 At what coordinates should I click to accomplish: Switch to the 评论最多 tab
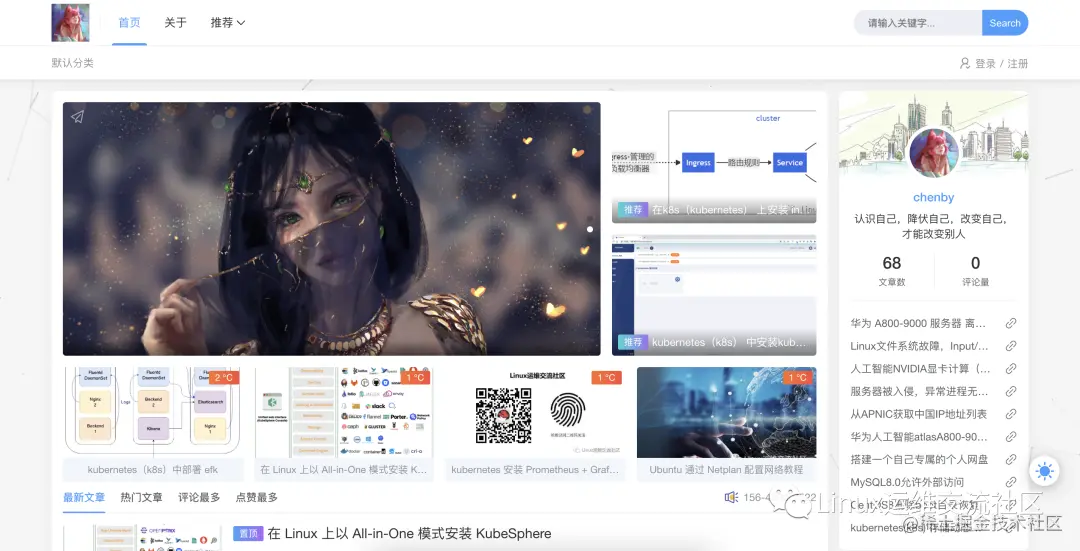tap(199, 497)
